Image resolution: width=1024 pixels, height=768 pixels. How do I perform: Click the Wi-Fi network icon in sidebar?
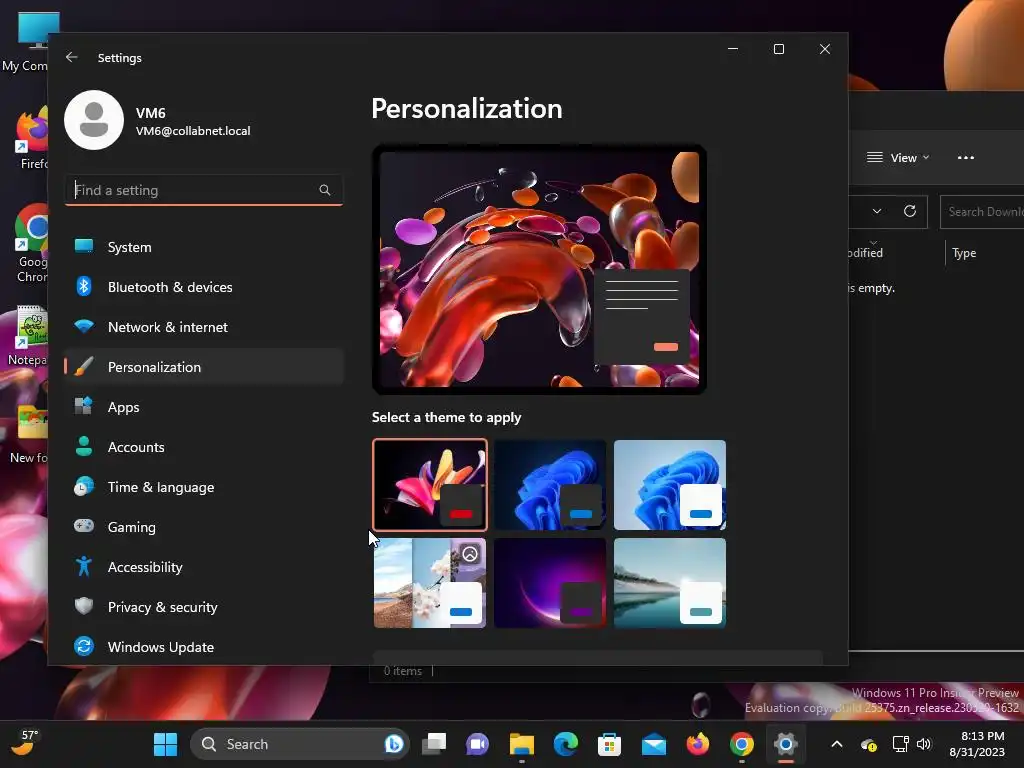pos(84,326)
